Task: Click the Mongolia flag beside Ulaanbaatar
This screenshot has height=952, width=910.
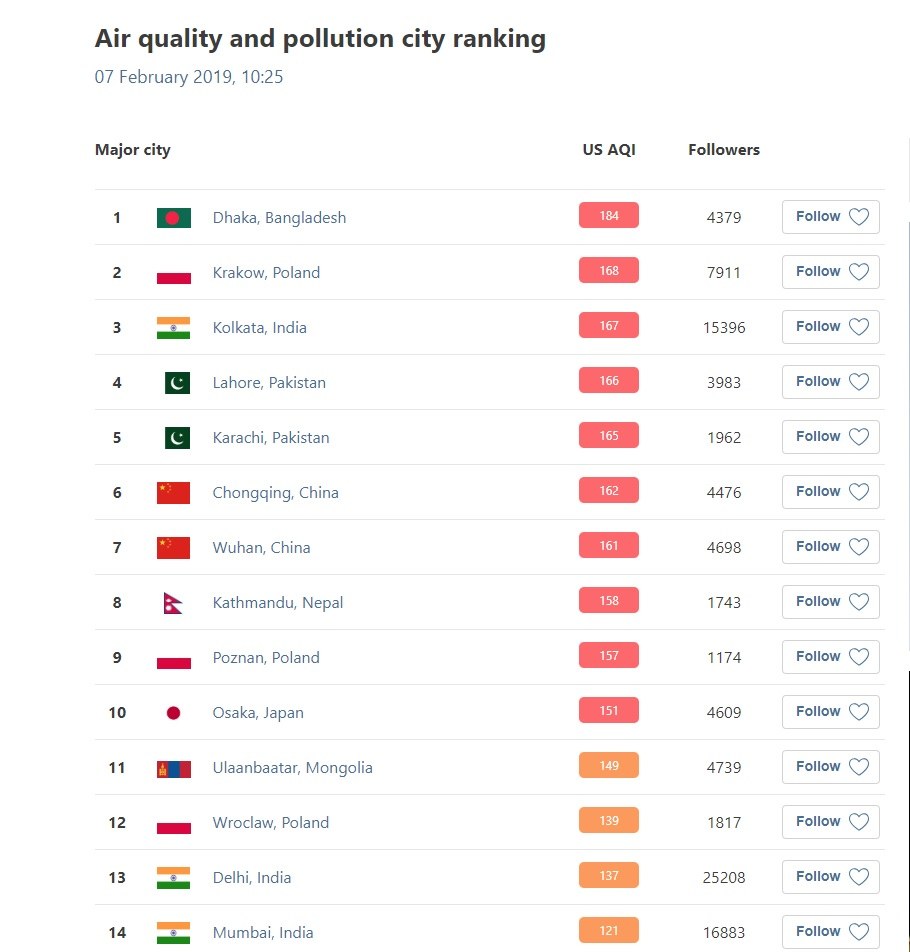Action: [x=173, y=768]
